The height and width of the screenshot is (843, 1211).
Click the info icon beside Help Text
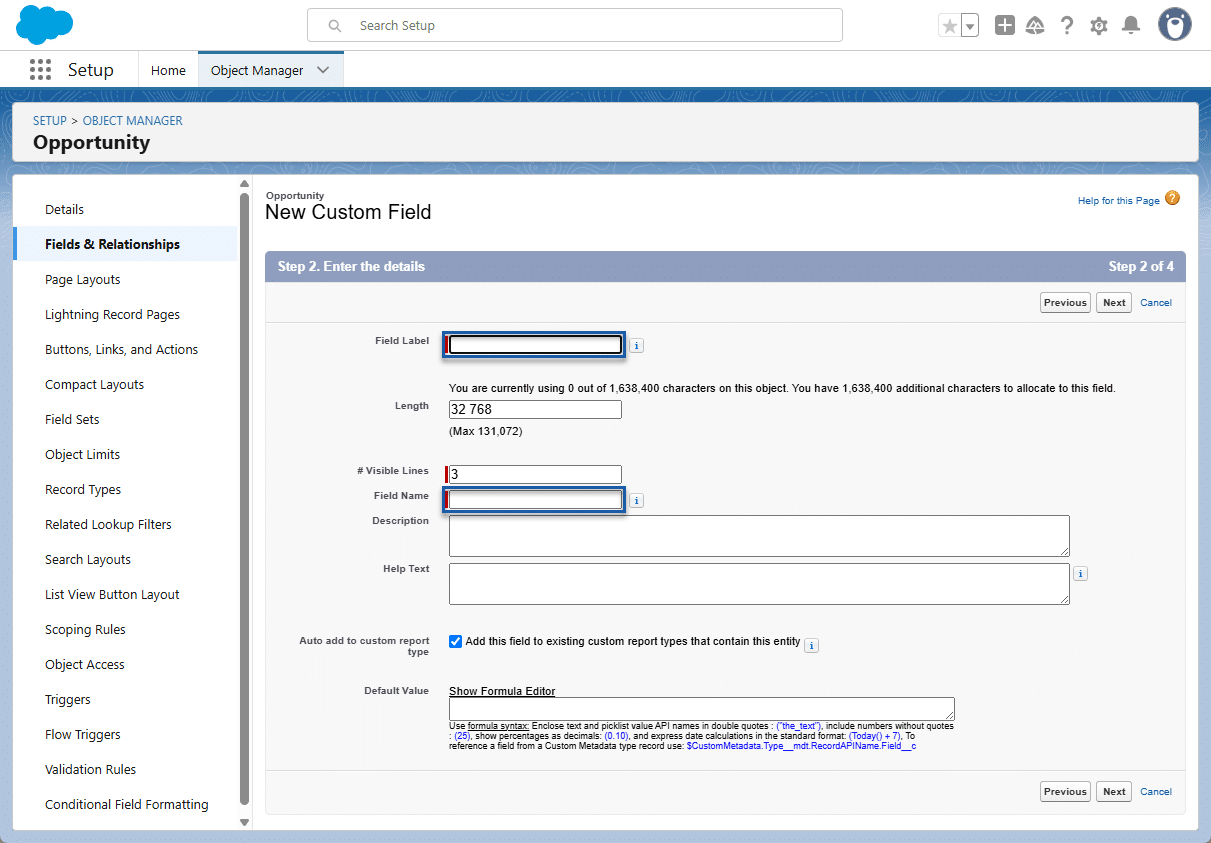click(x=1080, y=574)
